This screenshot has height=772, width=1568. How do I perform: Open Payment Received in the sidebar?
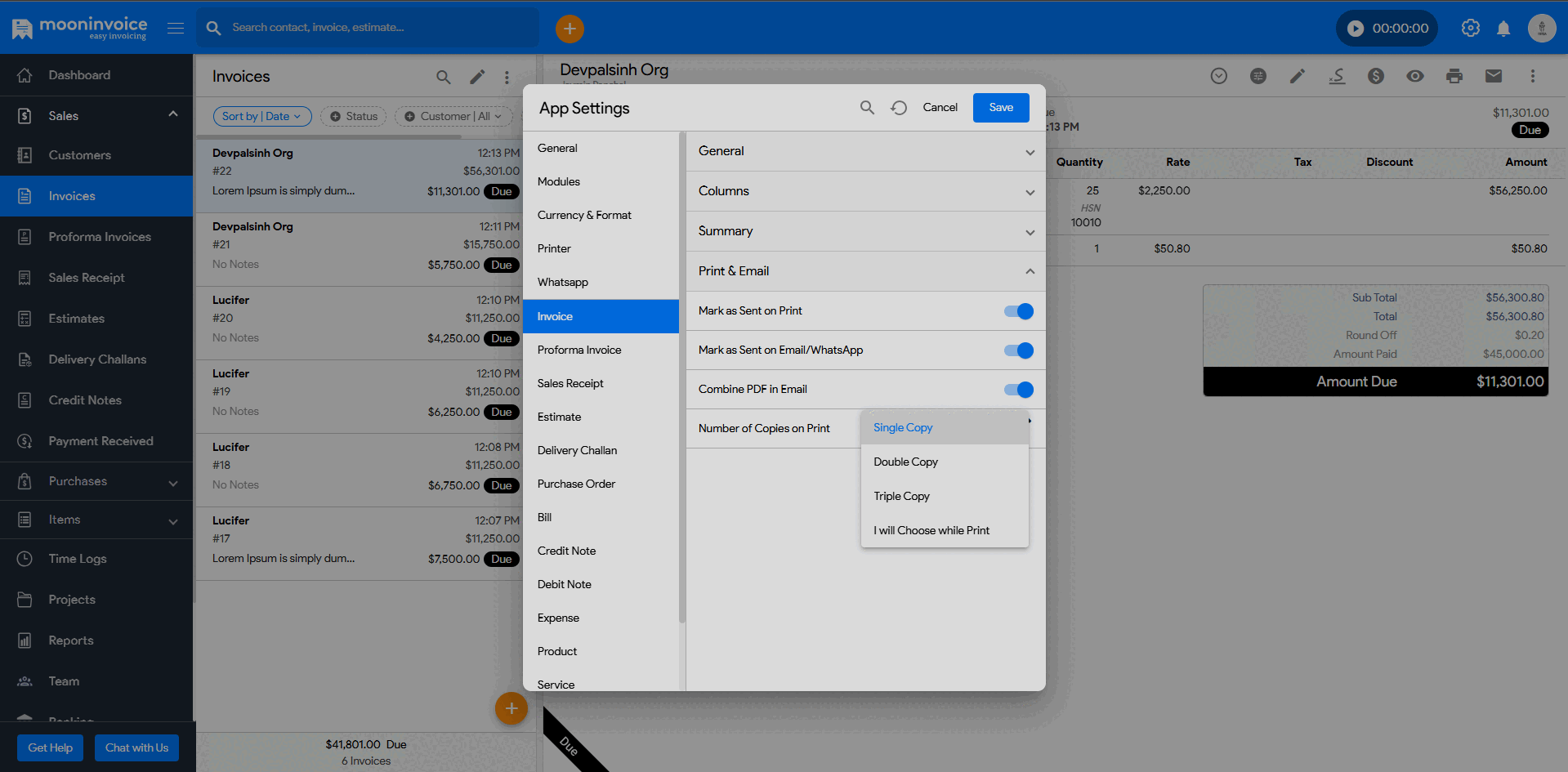coord(96,441)
